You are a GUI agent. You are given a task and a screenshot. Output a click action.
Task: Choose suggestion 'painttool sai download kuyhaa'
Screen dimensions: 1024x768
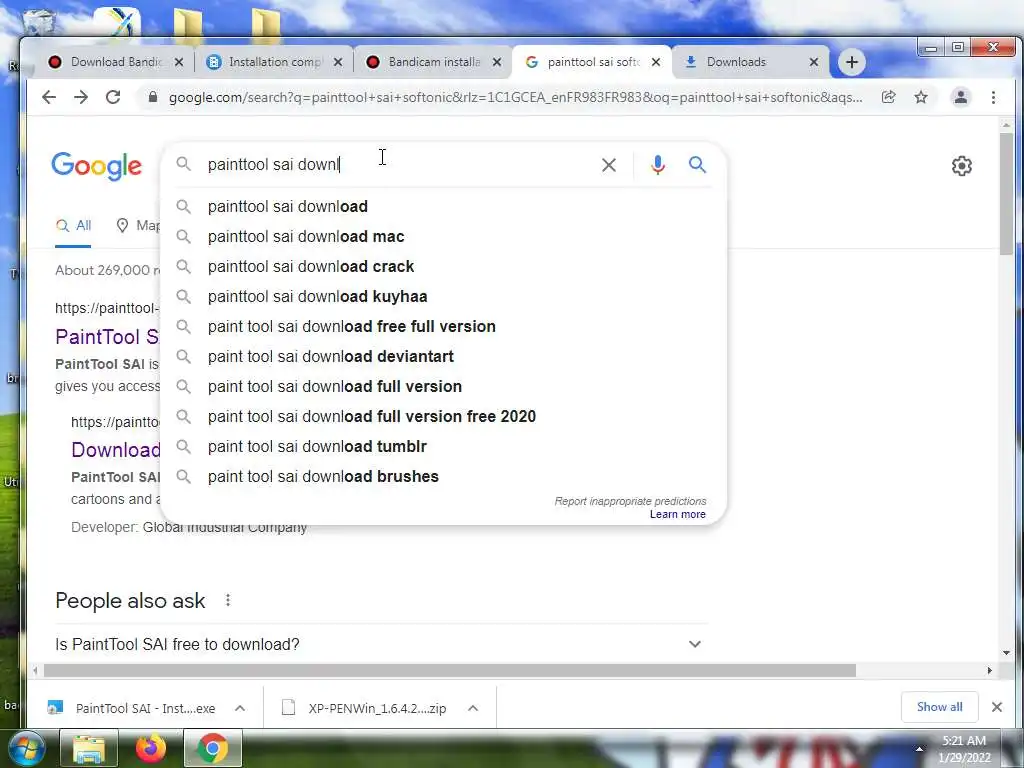443,296
